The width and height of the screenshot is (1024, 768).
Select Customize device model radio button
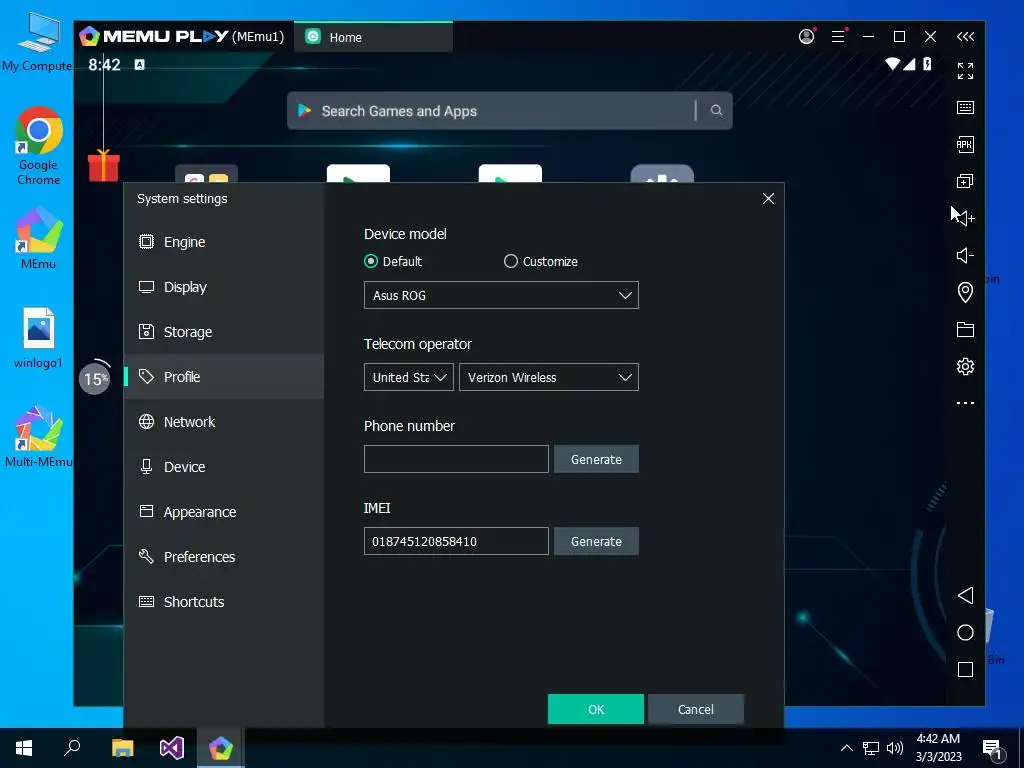(511, 261)
